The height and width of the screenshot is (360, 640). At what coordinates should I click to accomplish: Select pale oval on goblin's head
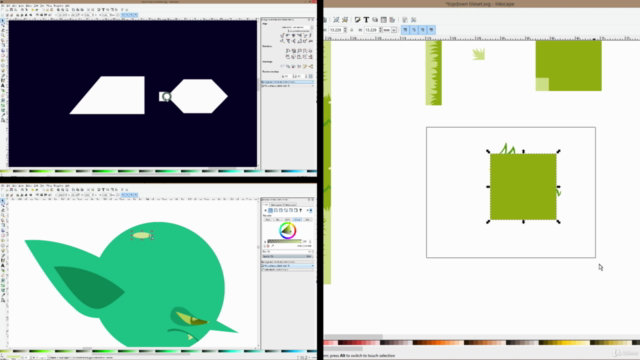tap(142, 235)
